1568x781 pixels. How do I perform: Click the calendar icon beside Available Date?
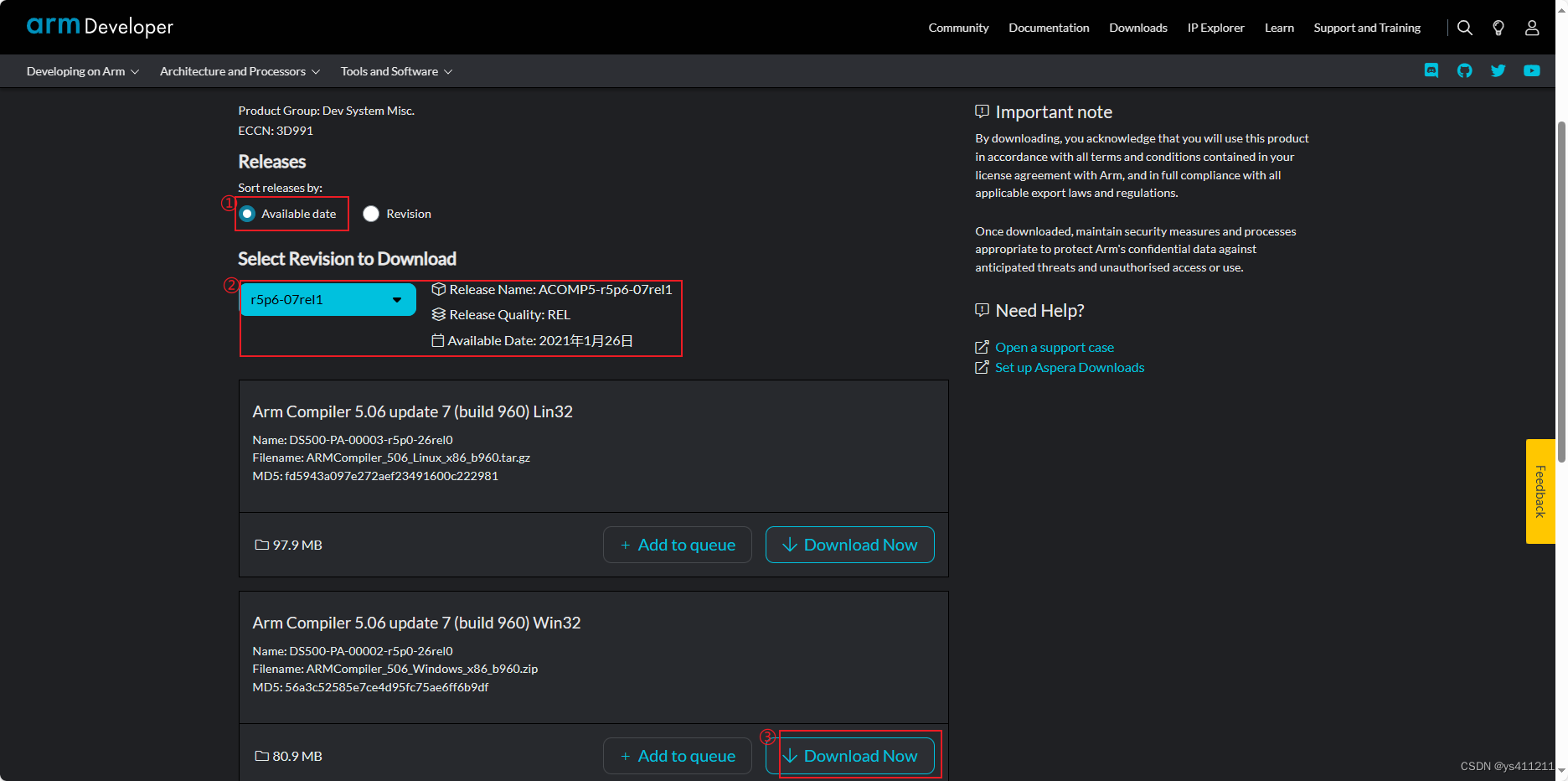(x=437, y=340)
